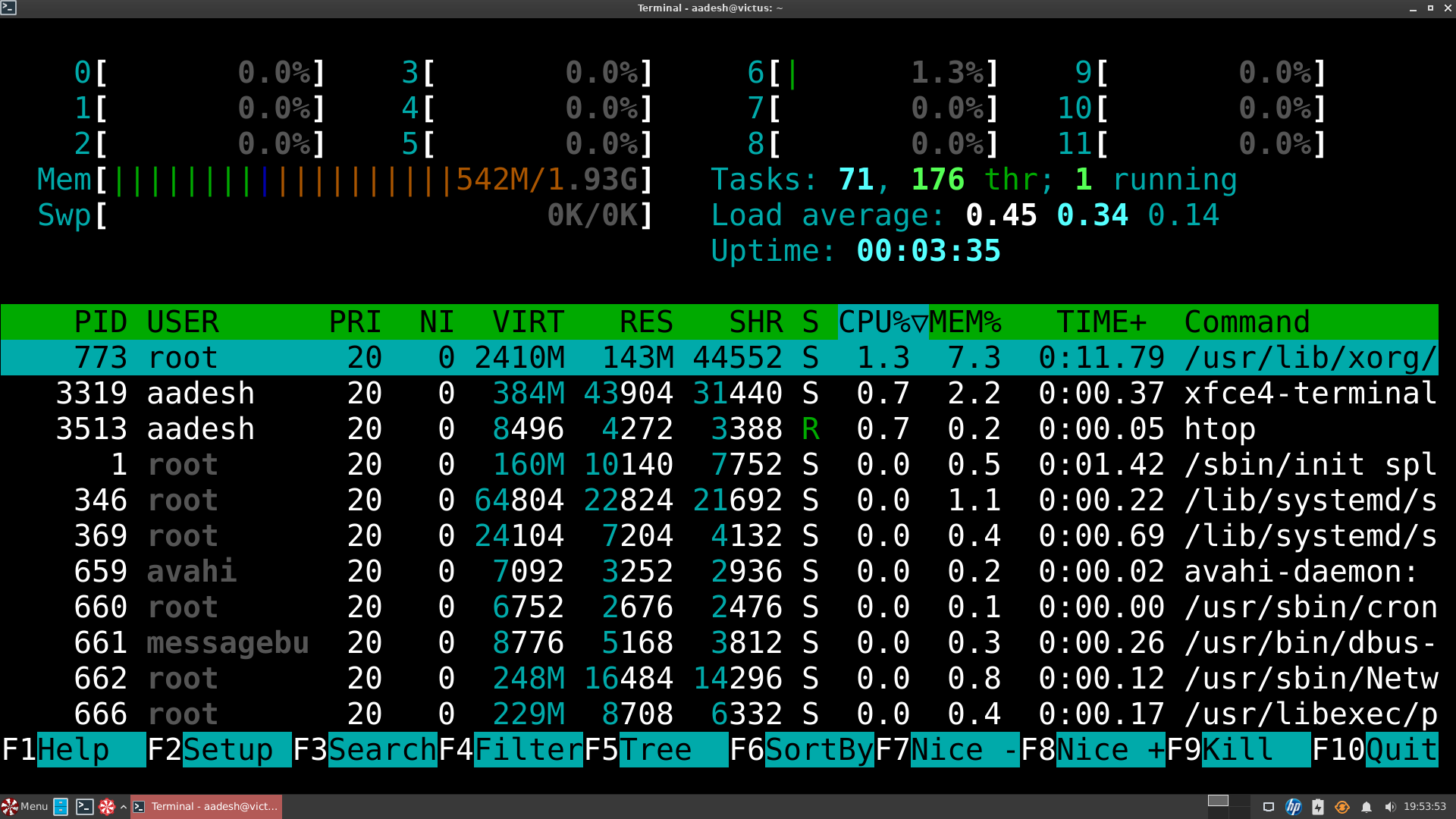Viewport: 1456px width, 819px height.
Task: Mute audio via the speaker tray icon
Action: click(1391, 806)
